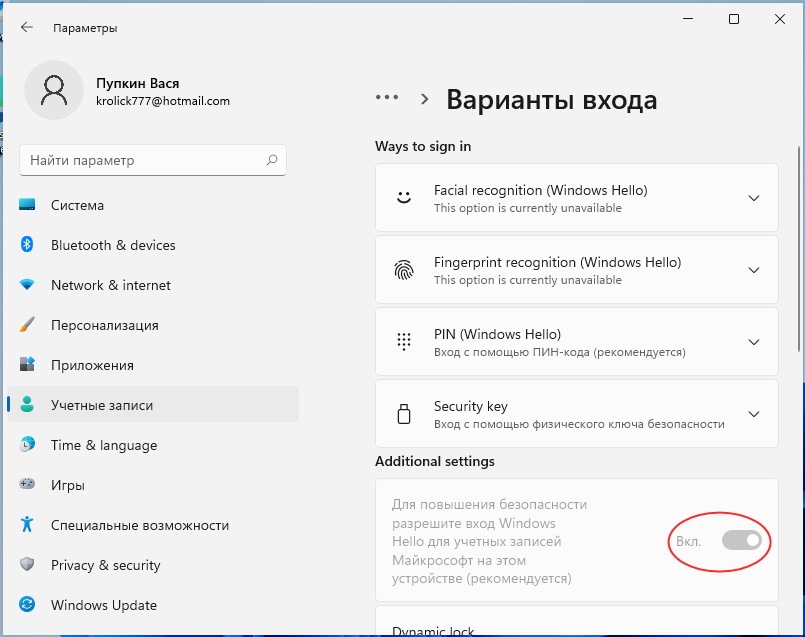Toggle Windows Hello sign-in switch
This screenshot has height=637, width=805.
pyautogui.click(x=742, y=541)
